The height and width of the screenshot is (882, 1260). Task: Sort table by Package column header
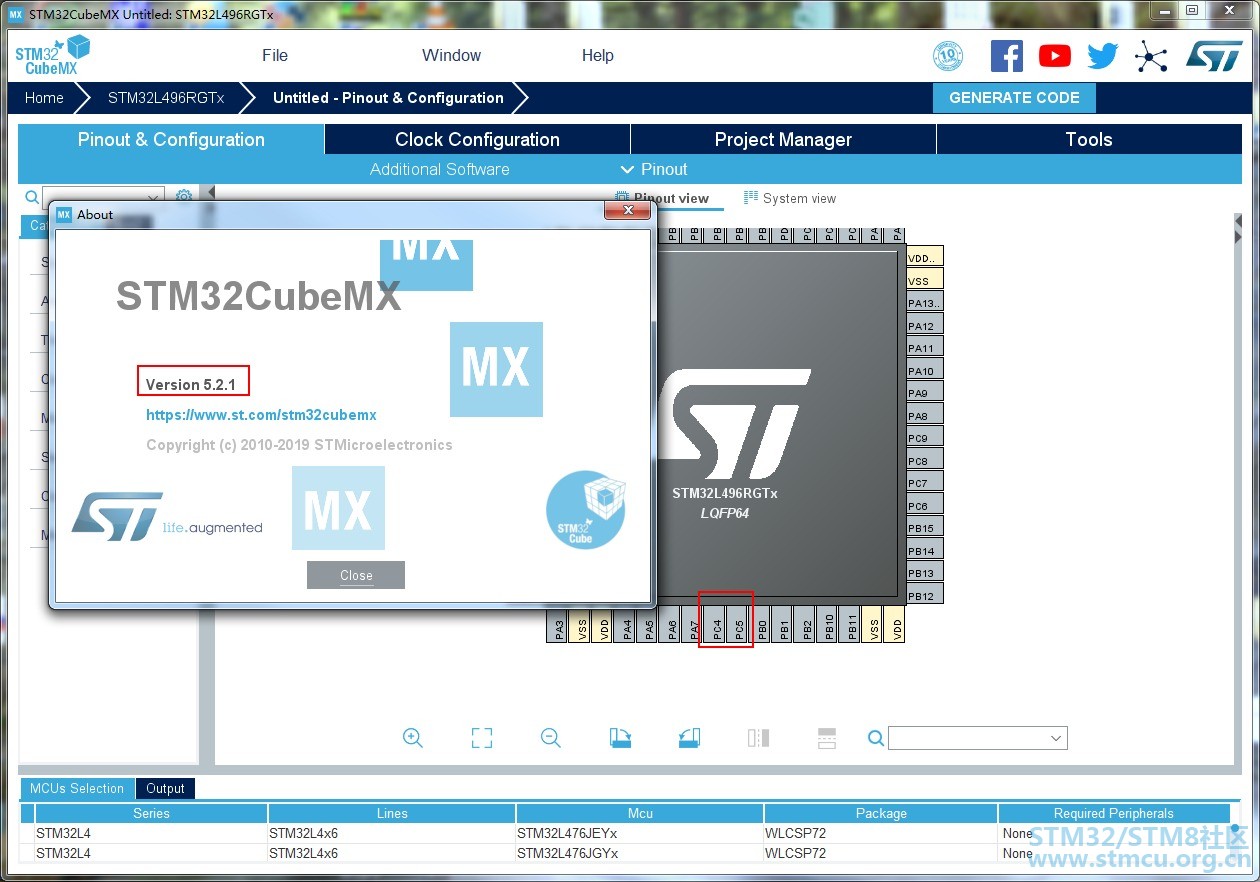(881, 813)
